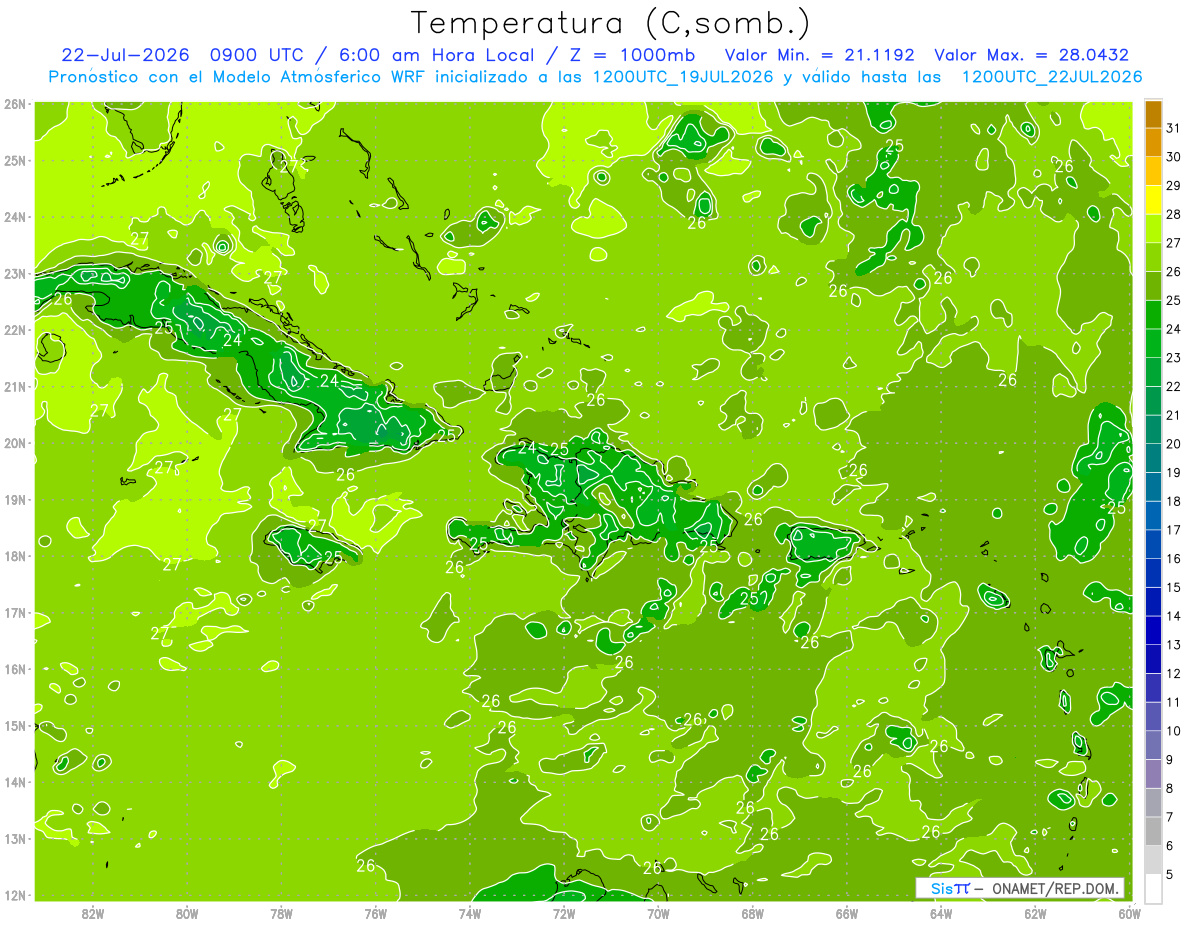Select valid-until time '1200UTC_22JUL2026'

coord(1052,76)
